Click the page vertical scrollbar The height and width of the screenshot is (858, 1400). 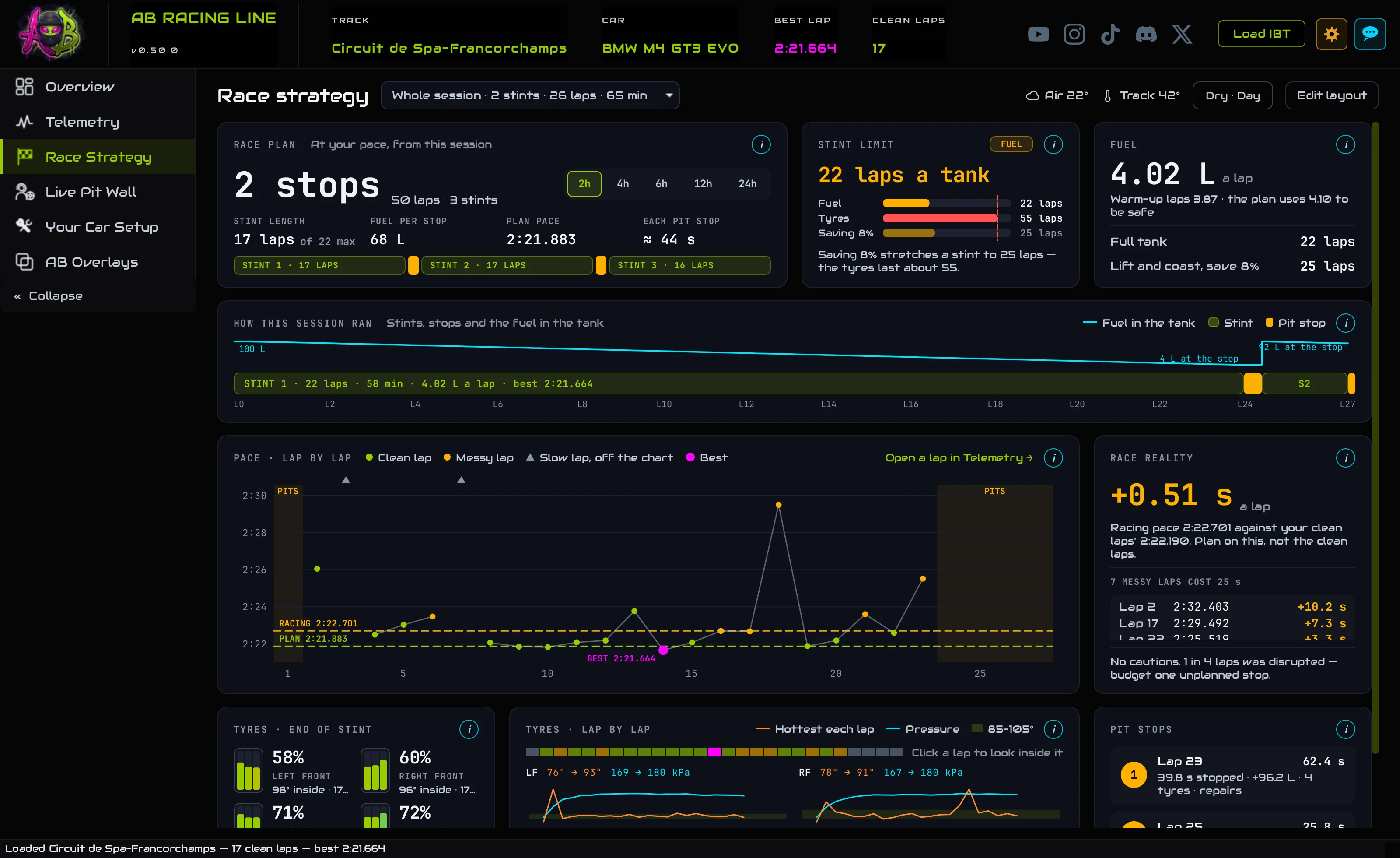[x=1375, y=438]
